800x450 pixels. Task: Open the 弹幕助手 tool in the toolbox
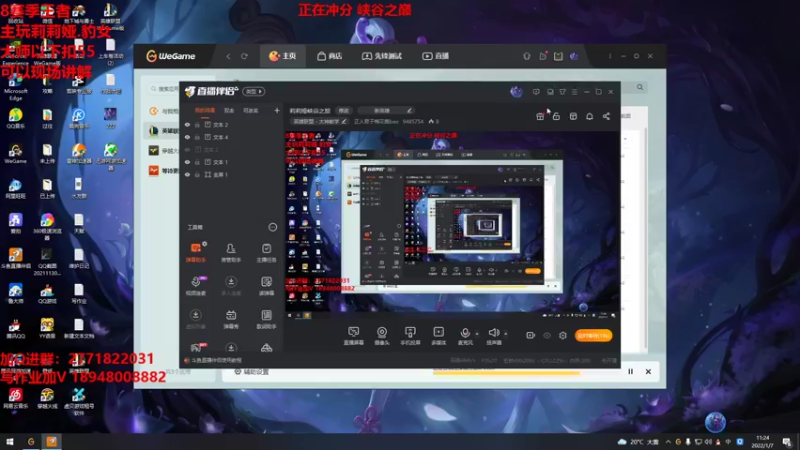click(196, 252)
